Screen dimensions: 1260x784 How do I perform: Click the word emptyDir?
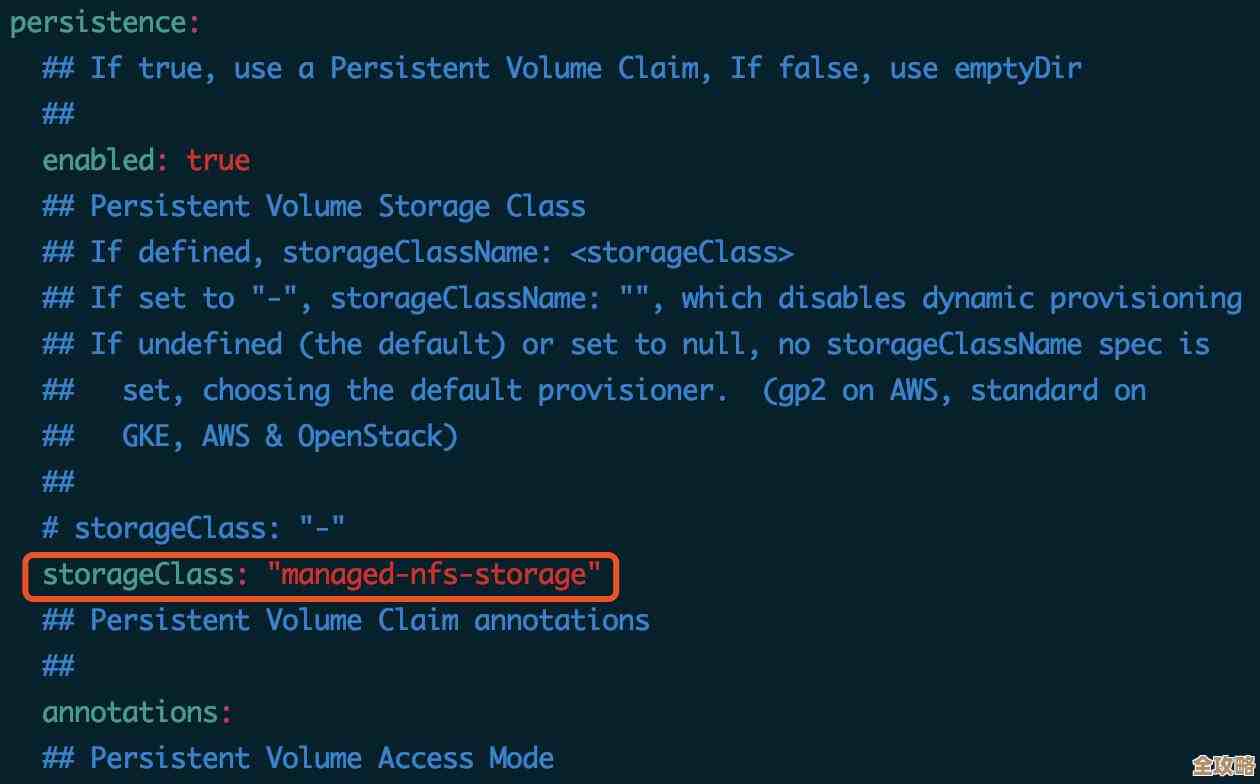click(x=1017, y=68)
